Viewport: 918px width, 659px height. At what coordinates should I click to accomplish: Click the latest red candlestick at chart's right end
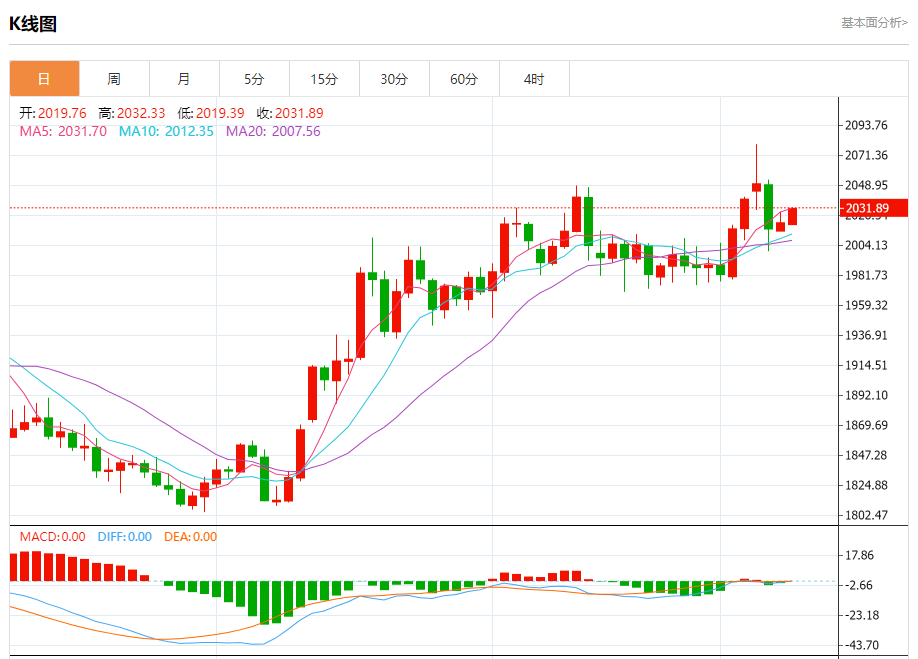(793, 216)
